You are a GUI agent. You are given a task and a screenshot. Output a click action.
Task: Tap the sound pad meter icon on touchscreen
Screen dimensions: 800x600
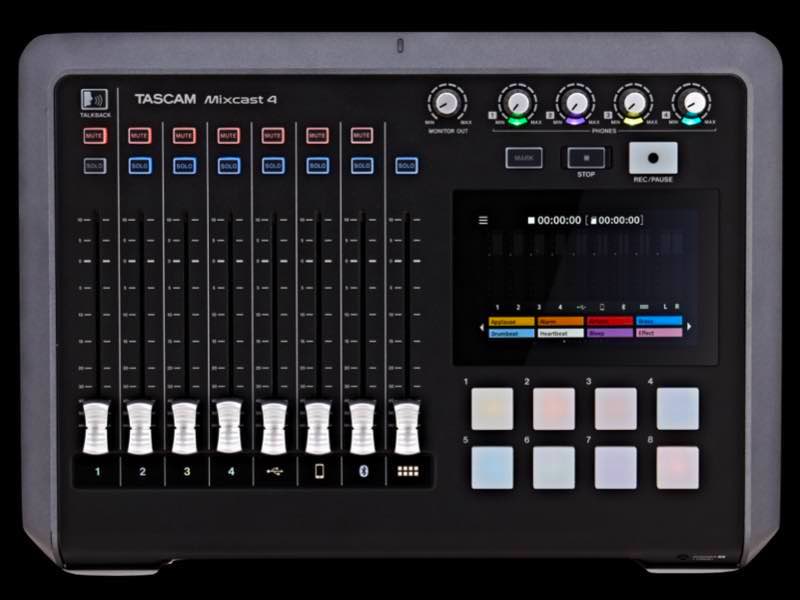coord(644,307)
